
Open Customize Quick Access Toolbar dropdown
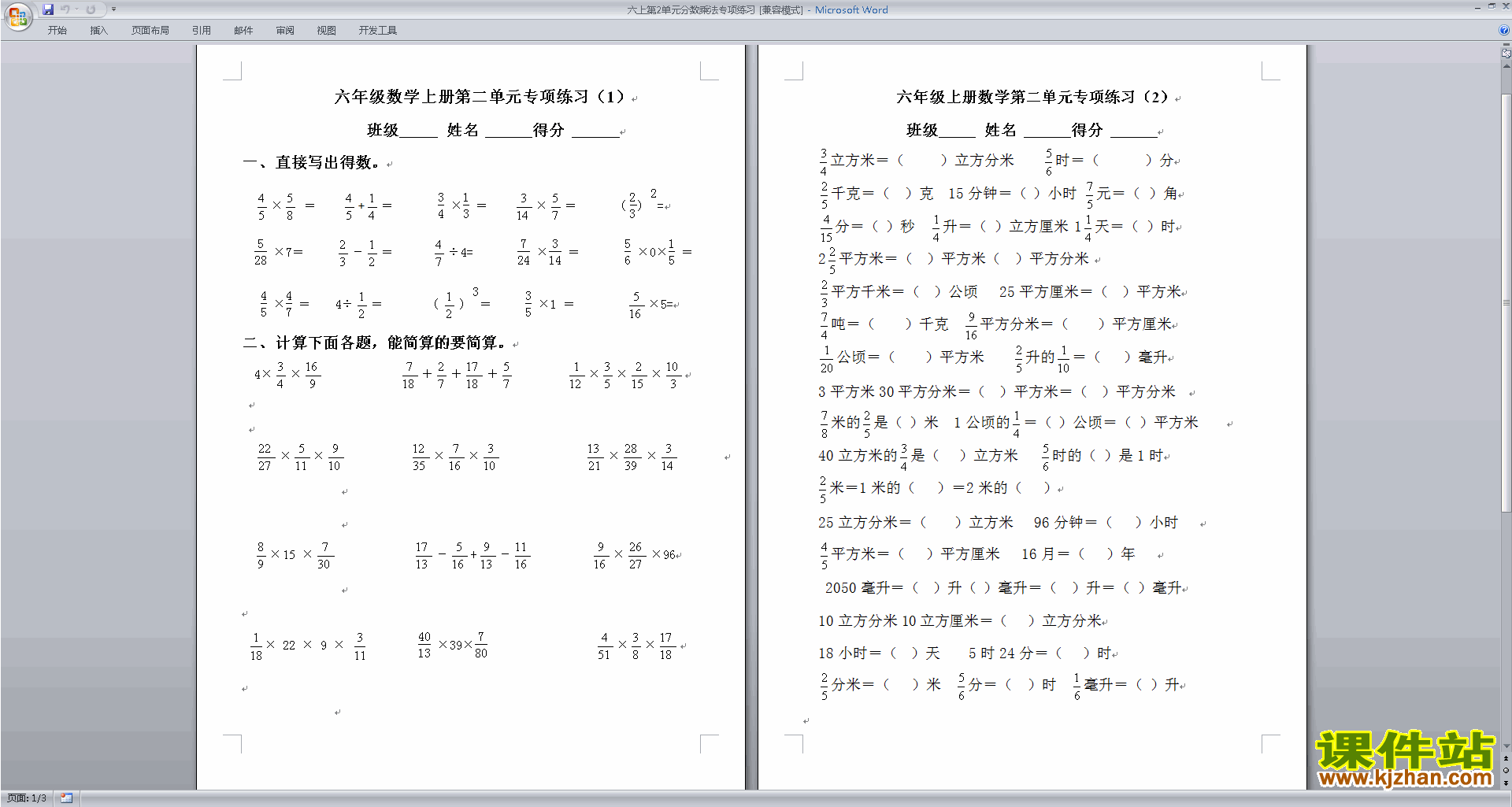[x=113, y=9]
